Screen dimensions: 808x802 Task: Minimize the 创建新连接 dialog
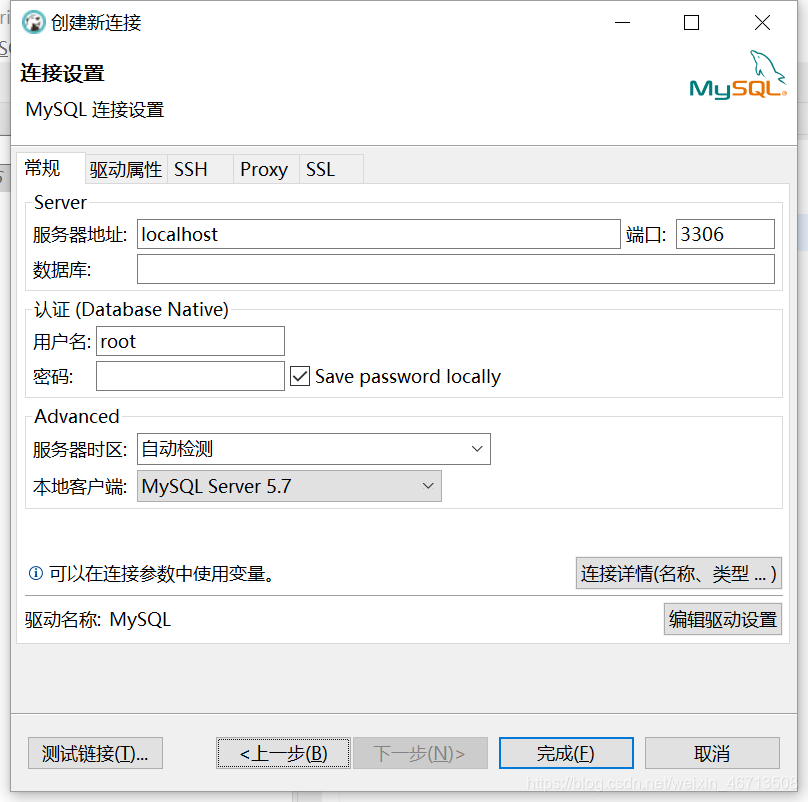(622, 23)
